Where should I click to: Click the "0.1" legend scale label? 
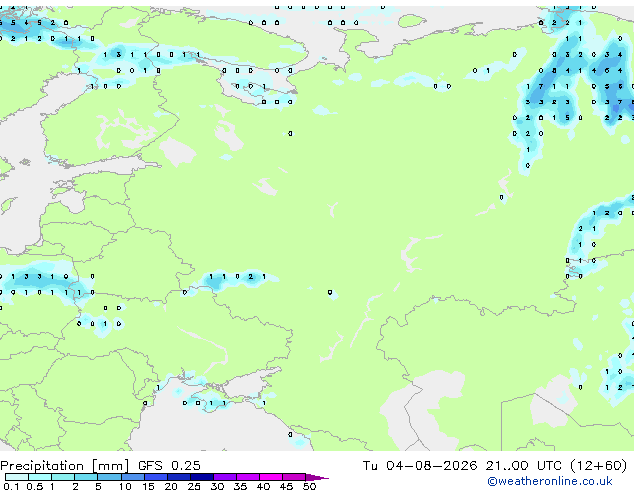[x=11, y=486]
